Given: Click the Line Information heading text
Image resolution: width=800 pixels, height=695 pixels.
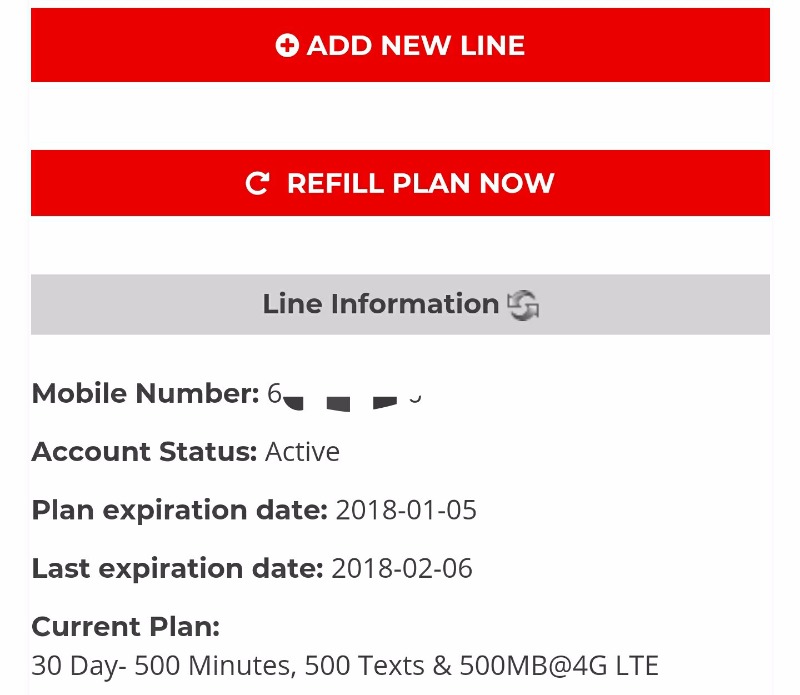Looking at the screenshot, I should point(381,304).
